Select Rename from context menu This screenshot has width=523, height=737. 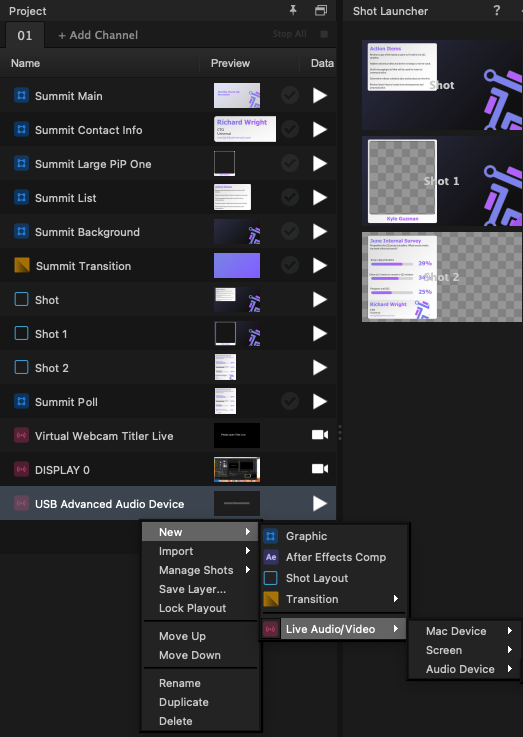pos(201,683)
